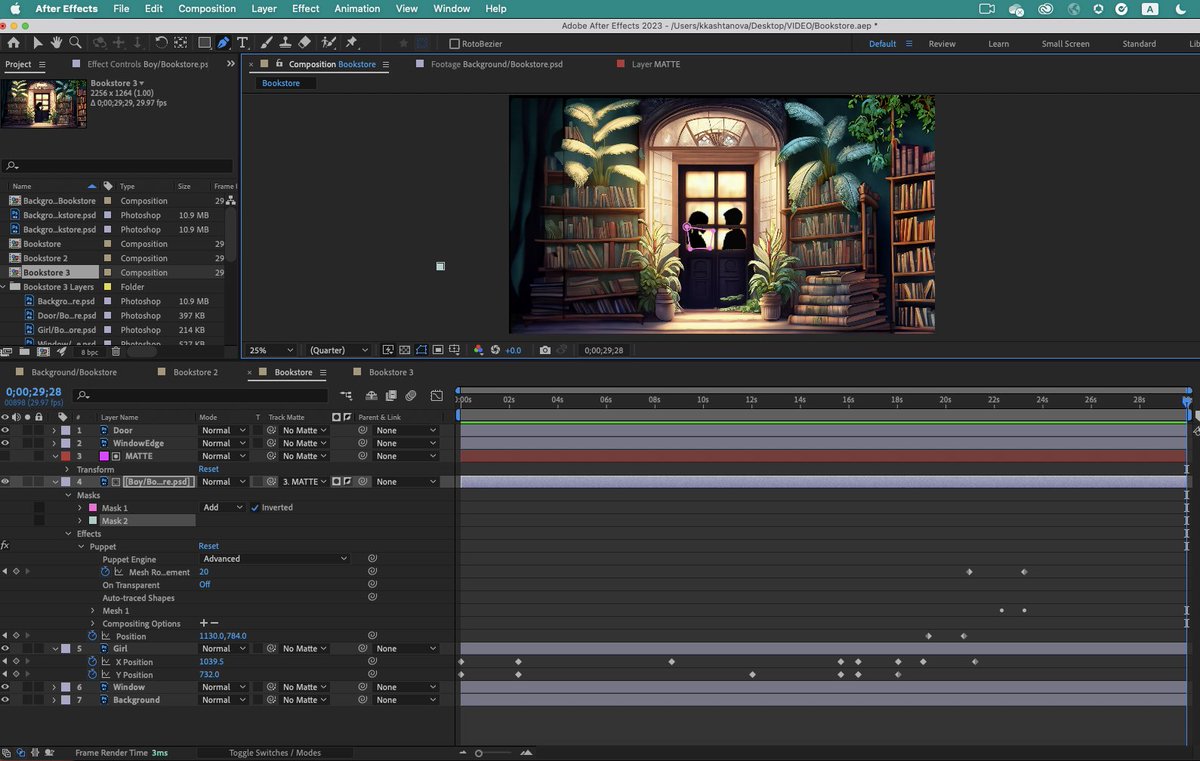Select the Home icon in the toolbar
1200x761 pixels.
tap(13, 43)
